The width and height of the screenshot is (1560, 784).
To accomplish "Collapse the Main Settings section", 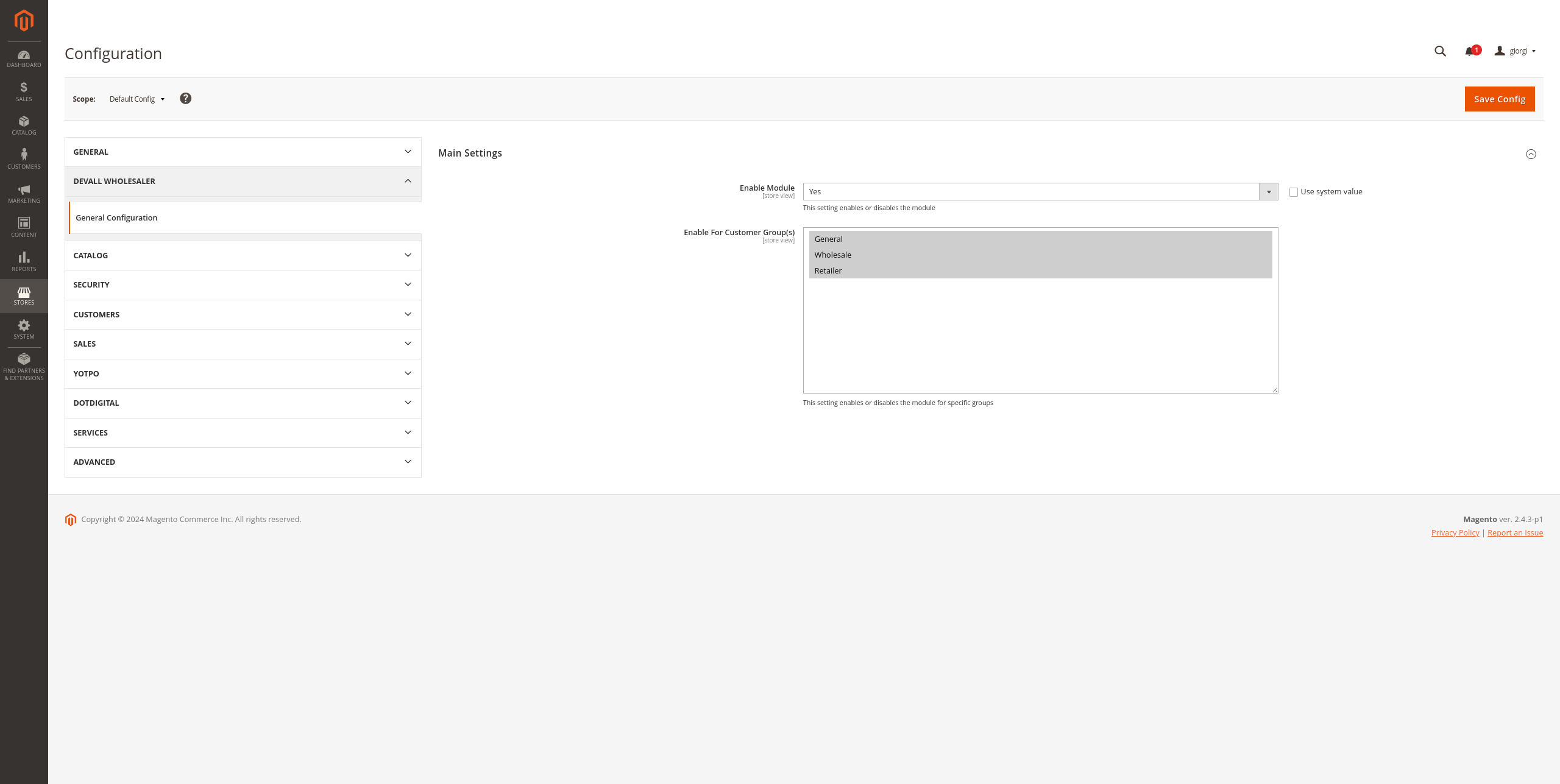I will [x=1531, y=154].
